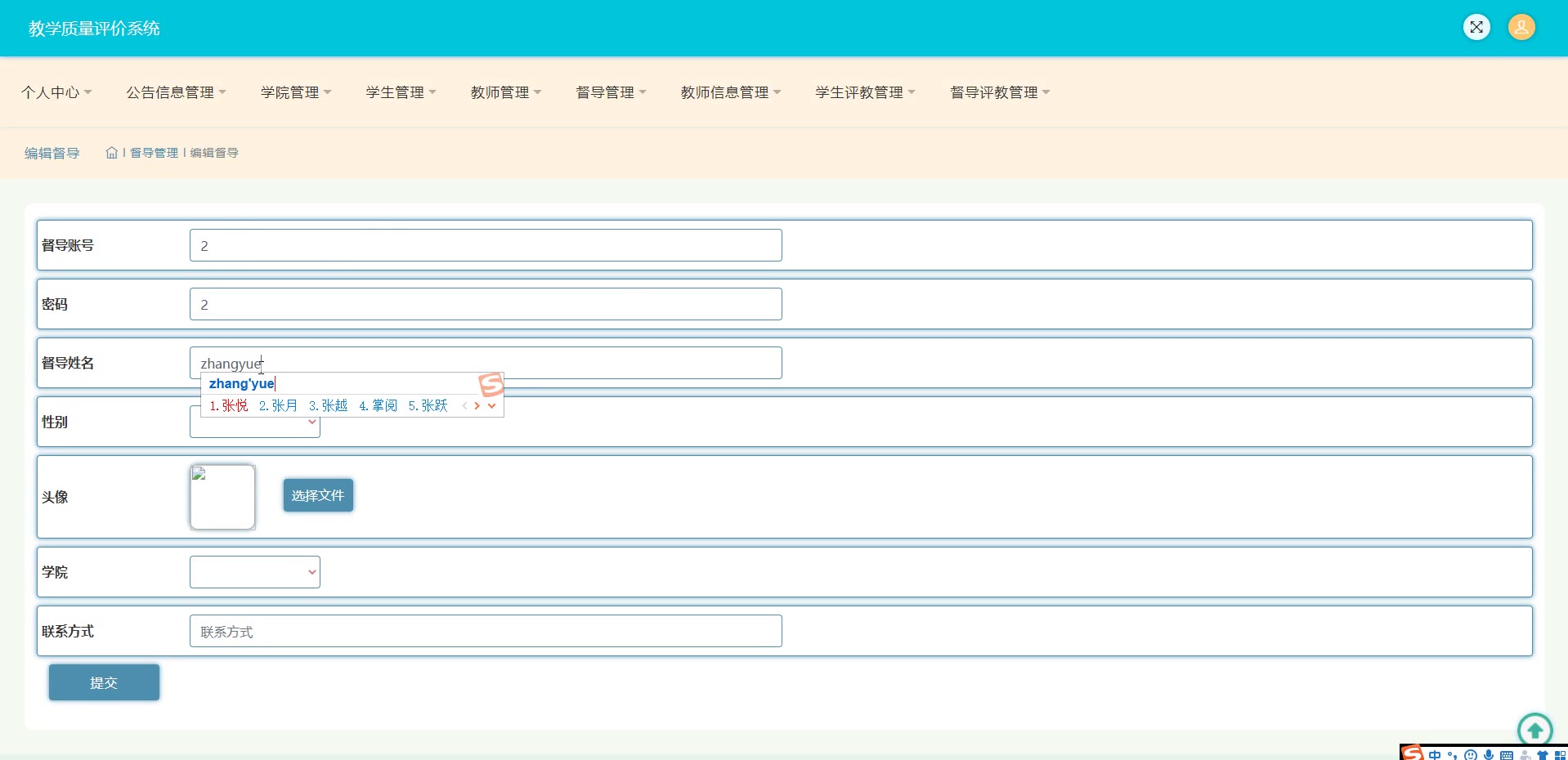Focus the 督导姓名 input field

(486, 363)
